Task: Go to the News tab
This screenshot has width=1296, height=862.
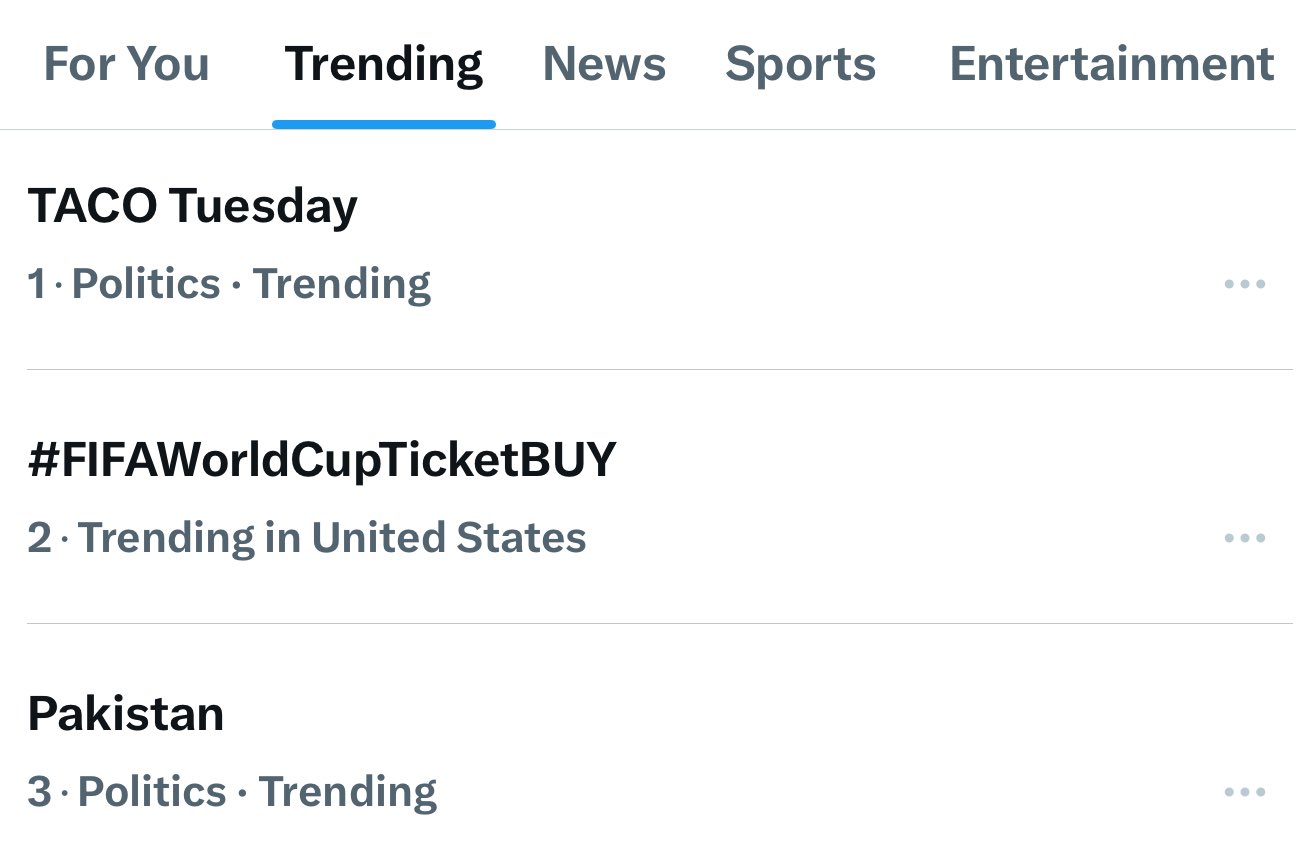Action: (x=604, y=65)
